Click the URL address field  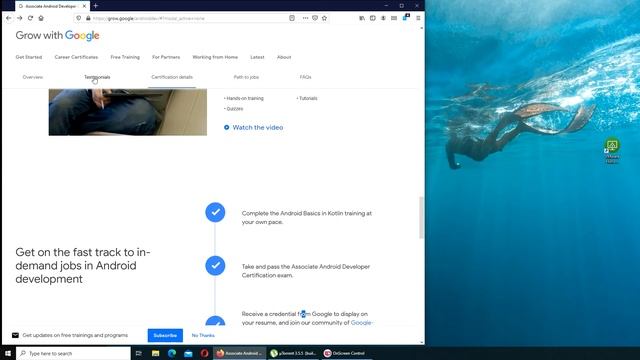(188, 18)
